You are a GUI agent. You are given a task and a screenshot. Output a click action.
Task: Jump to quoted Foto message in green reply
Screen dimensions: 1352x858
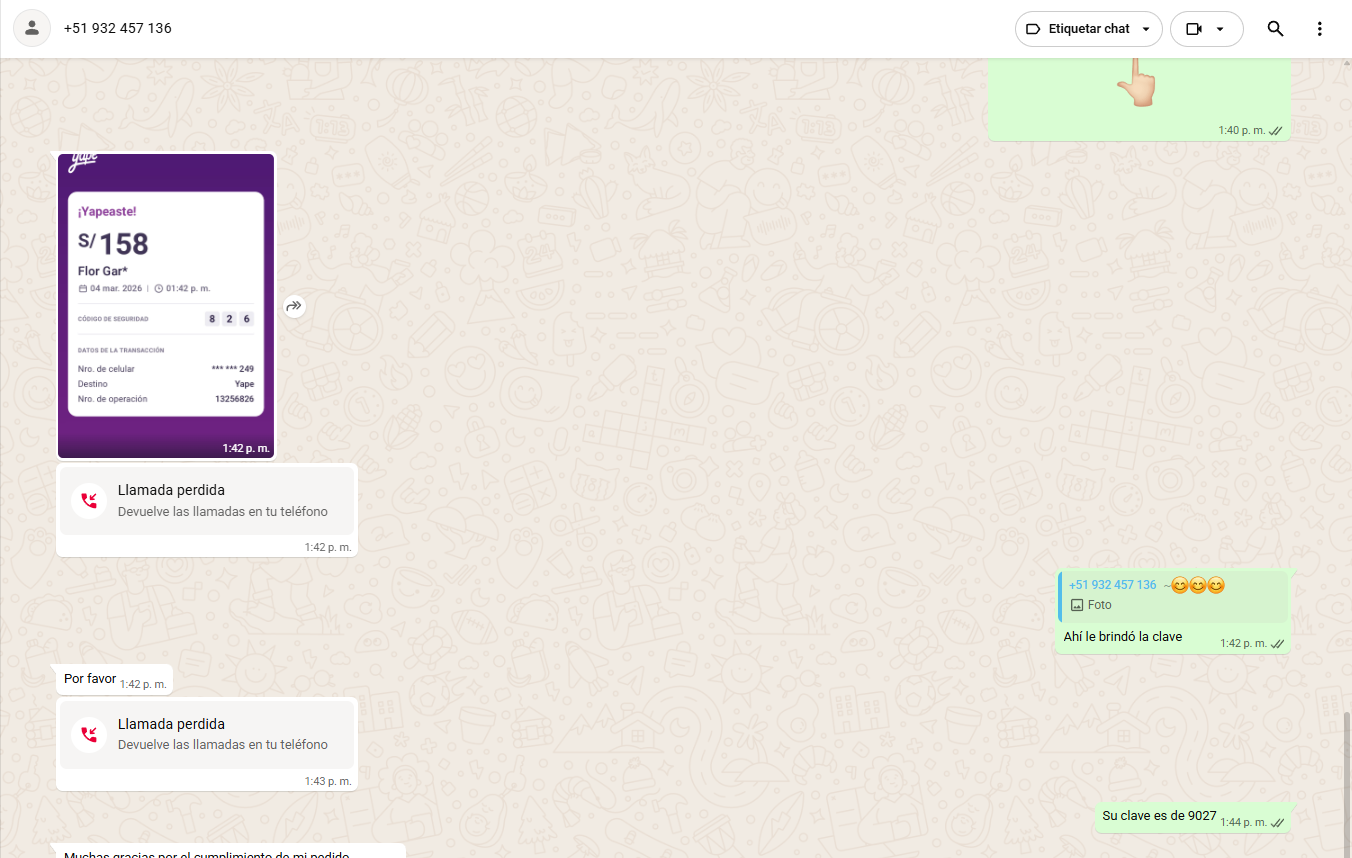1172,595
